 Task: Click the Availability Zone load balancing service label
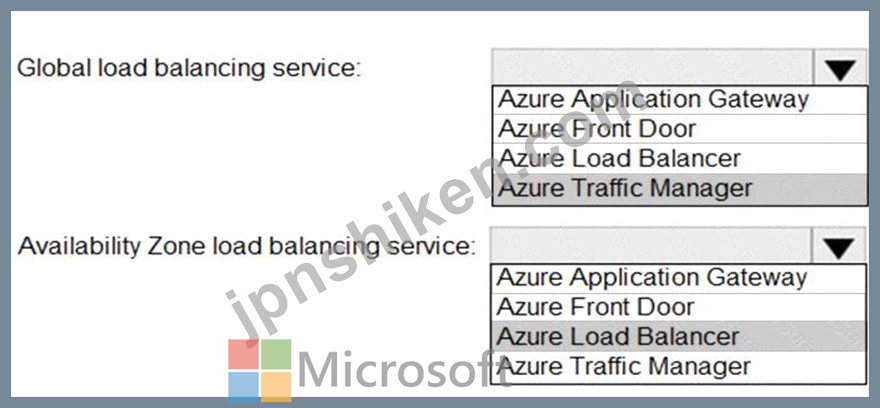(x=246, y=247)
